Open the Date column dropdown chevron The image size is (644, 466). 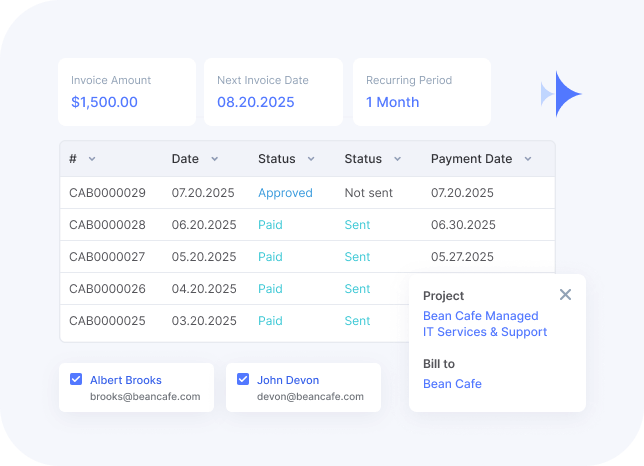point(214,159)
